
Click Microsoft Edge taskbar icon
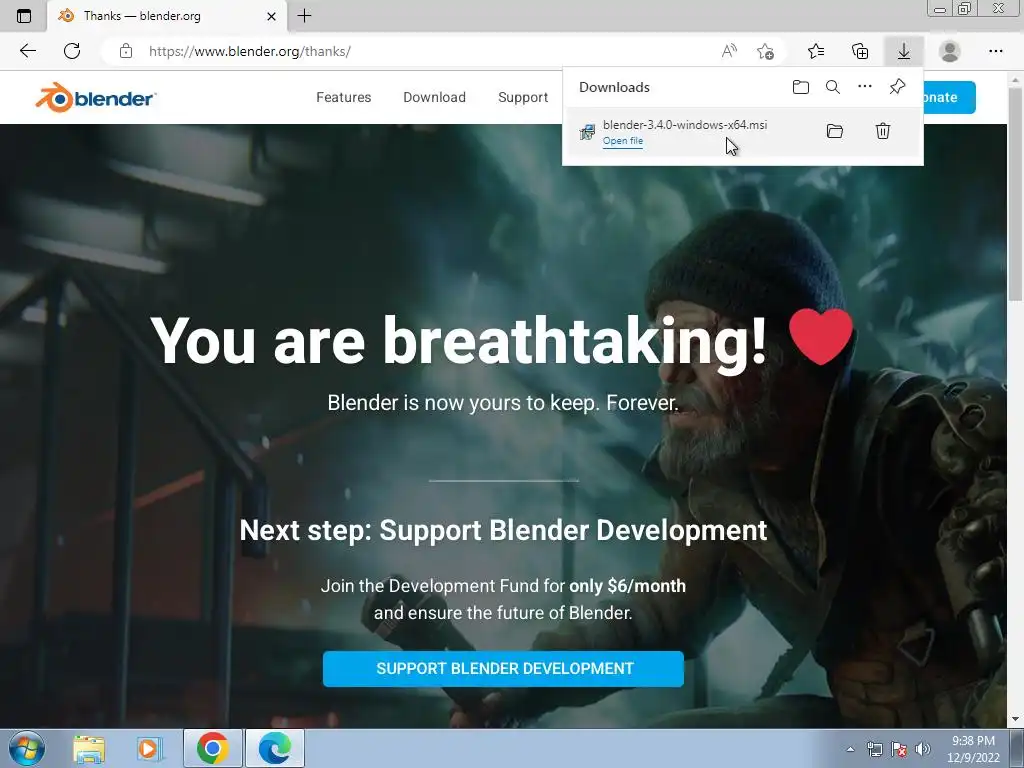click(x=275, y=748)
